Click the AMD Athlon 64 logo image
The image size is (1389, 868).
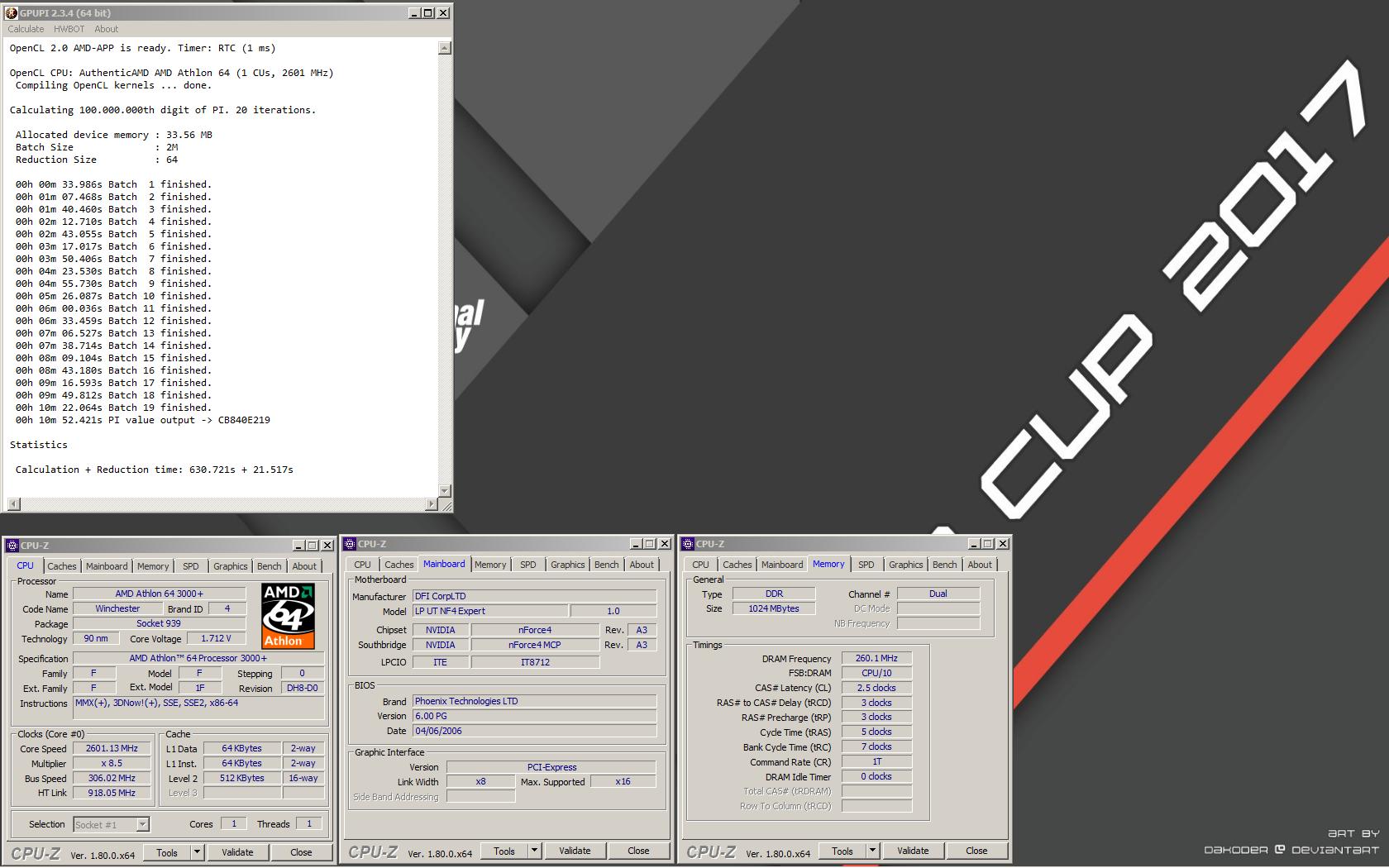(x=289, y=616)
